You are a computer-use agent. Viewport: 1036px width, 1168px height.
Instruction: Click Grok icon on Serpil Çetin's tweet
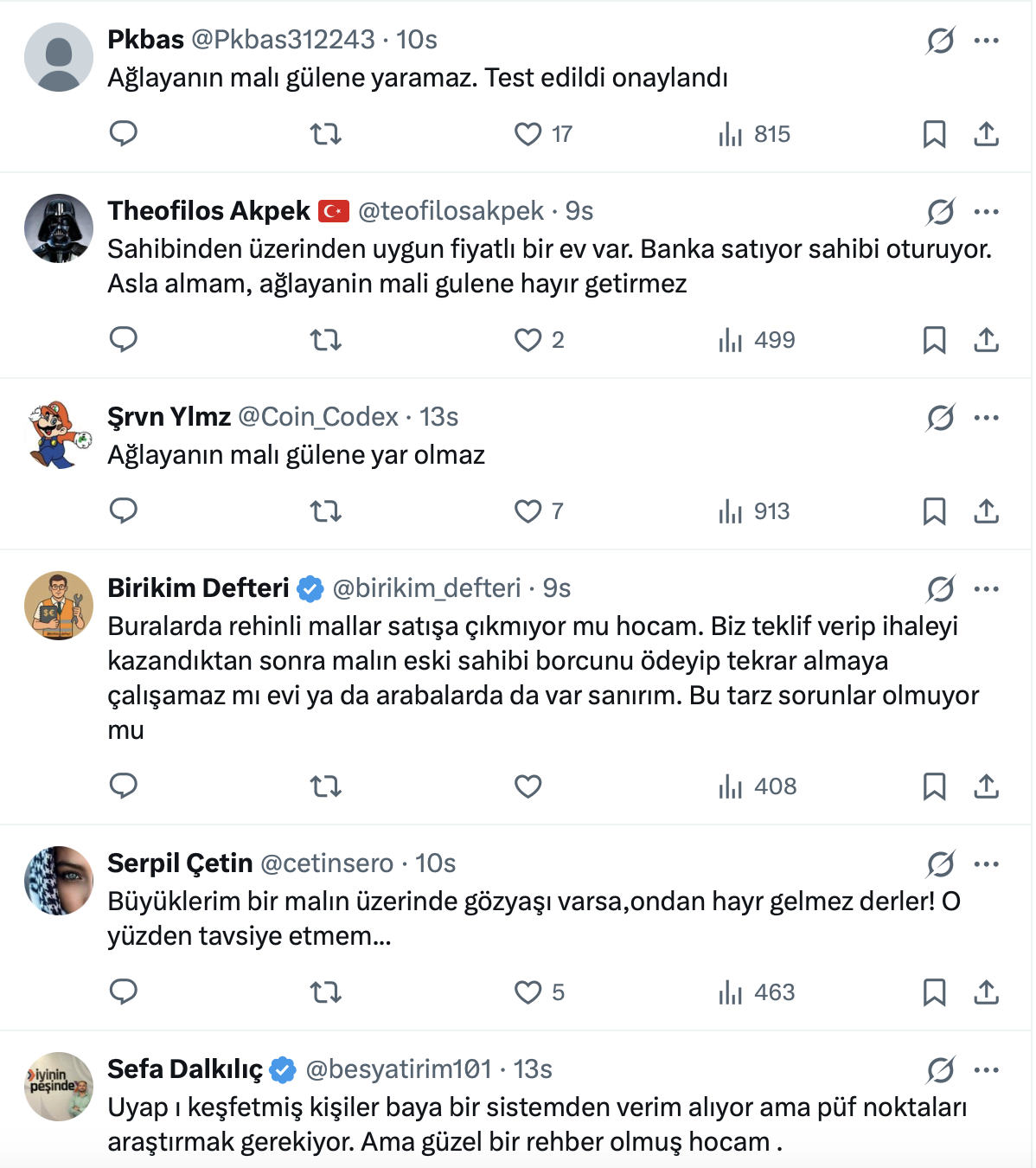point(940,863)
